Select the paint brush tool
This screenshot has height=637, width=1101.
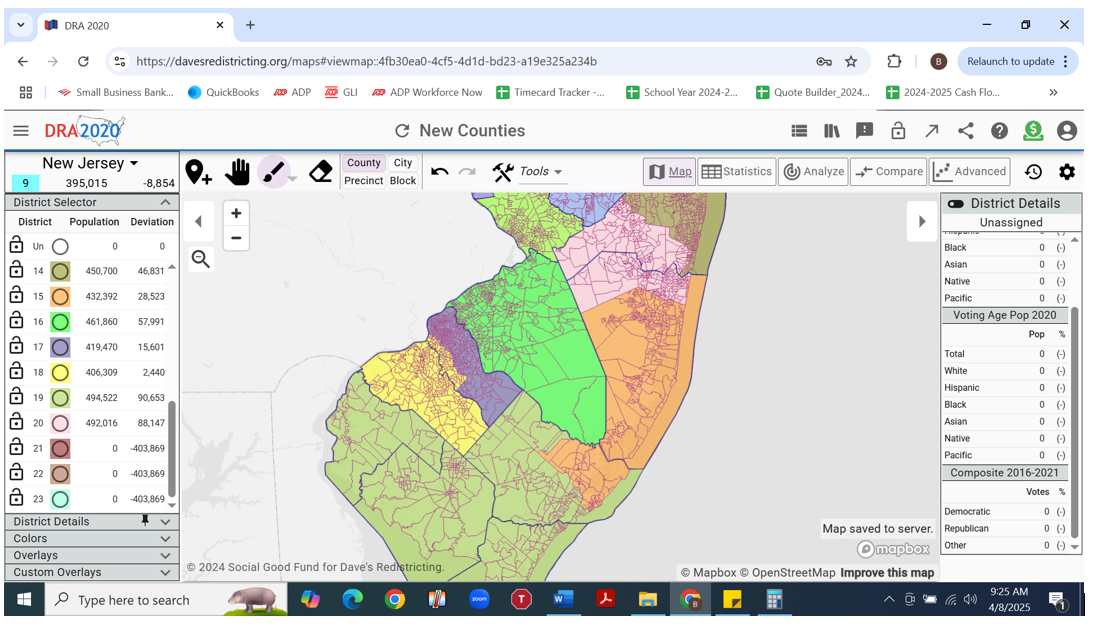tap(273, 172)
